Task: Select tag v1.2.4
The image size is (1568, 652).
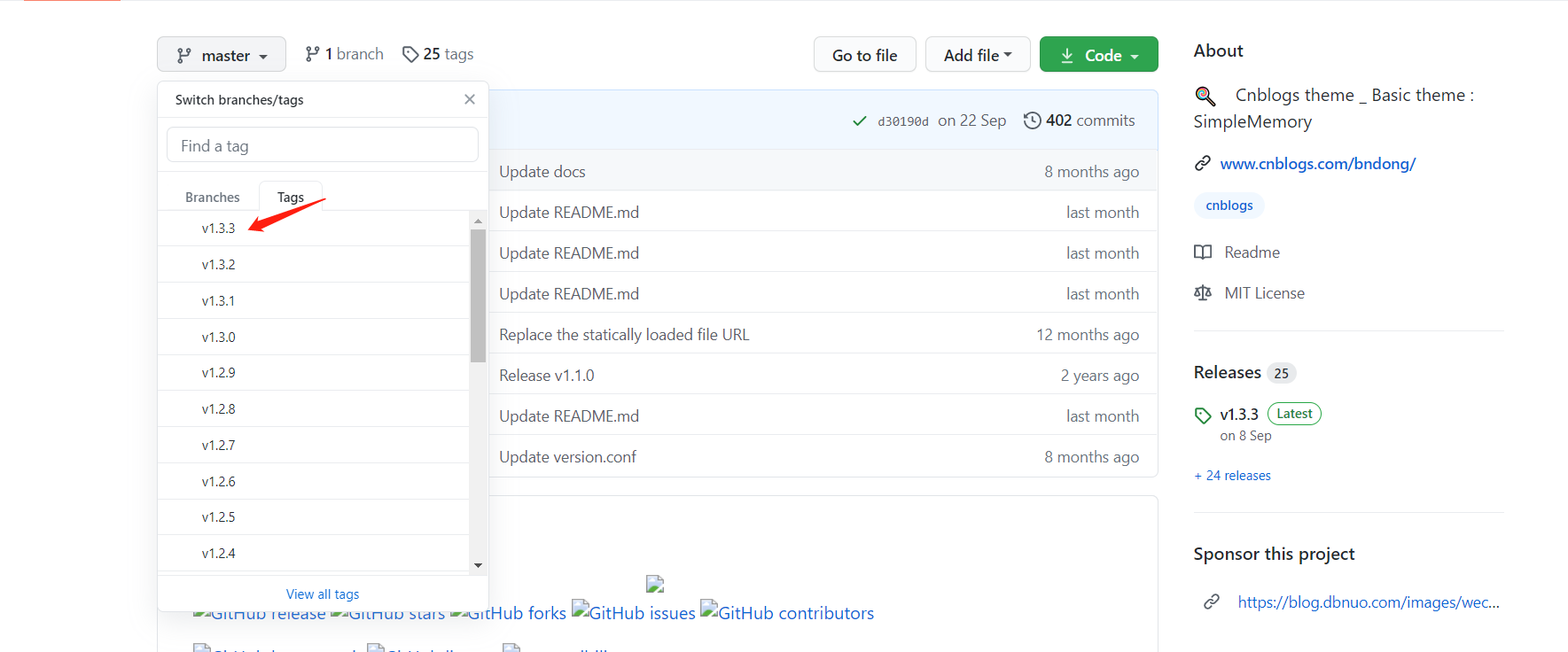Action: point(314,554)
